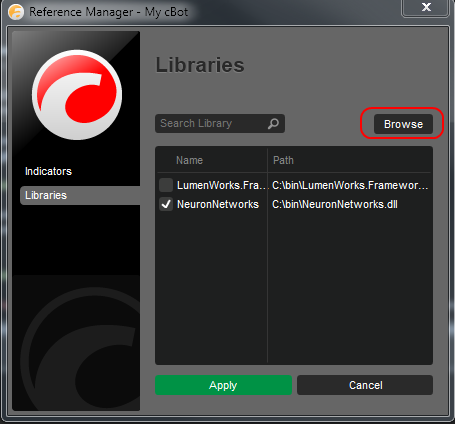Sort libraries by Name column
455x424 pixels.
(189, 160)
